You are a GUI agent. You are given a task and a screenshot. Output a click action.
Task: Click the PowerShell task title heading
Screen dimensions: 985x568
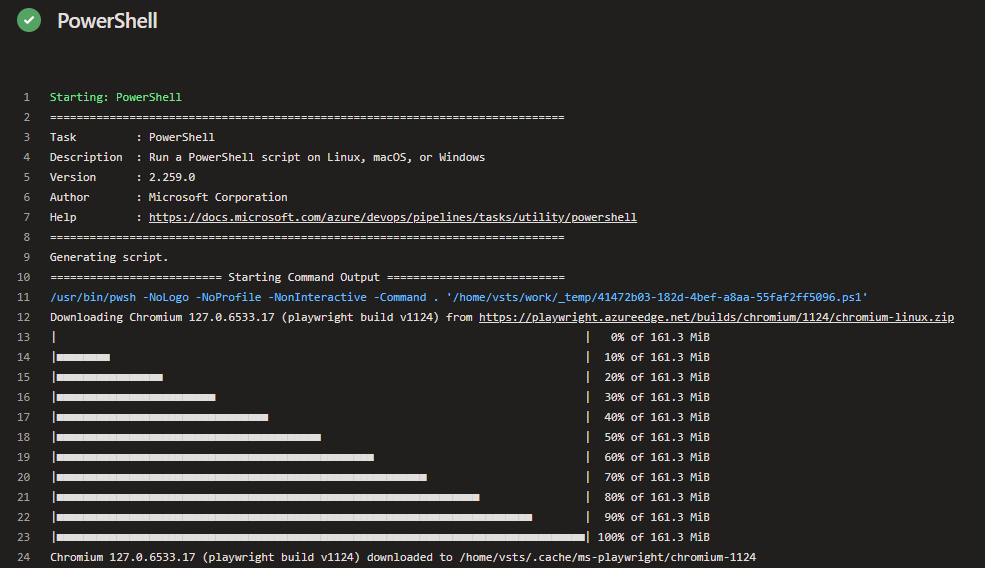pyautogui.click(x=107, y=21)
